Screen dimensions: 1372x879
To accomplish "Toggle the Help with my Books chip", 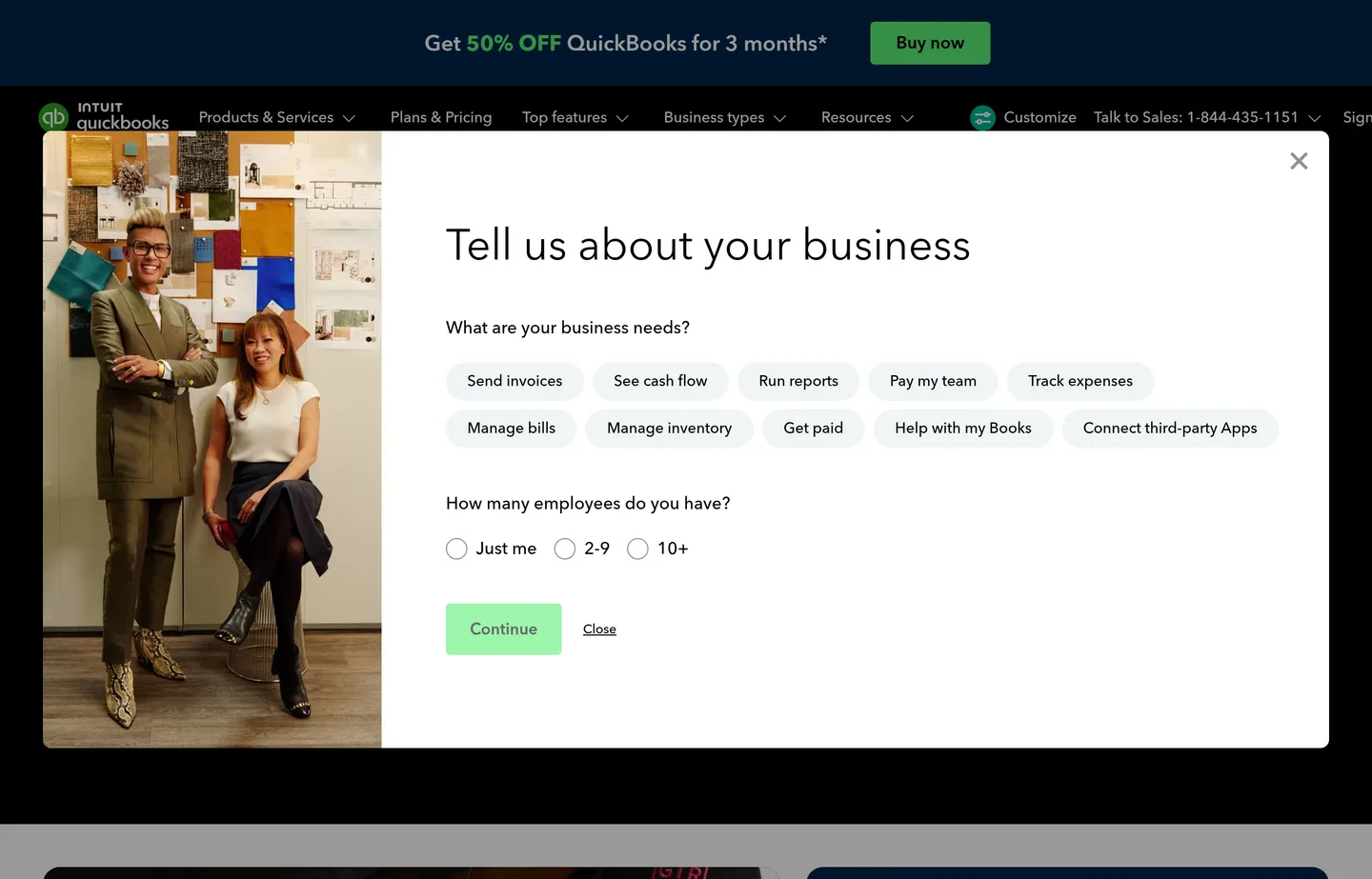I will pyautogui.click(x=963, y=429).
